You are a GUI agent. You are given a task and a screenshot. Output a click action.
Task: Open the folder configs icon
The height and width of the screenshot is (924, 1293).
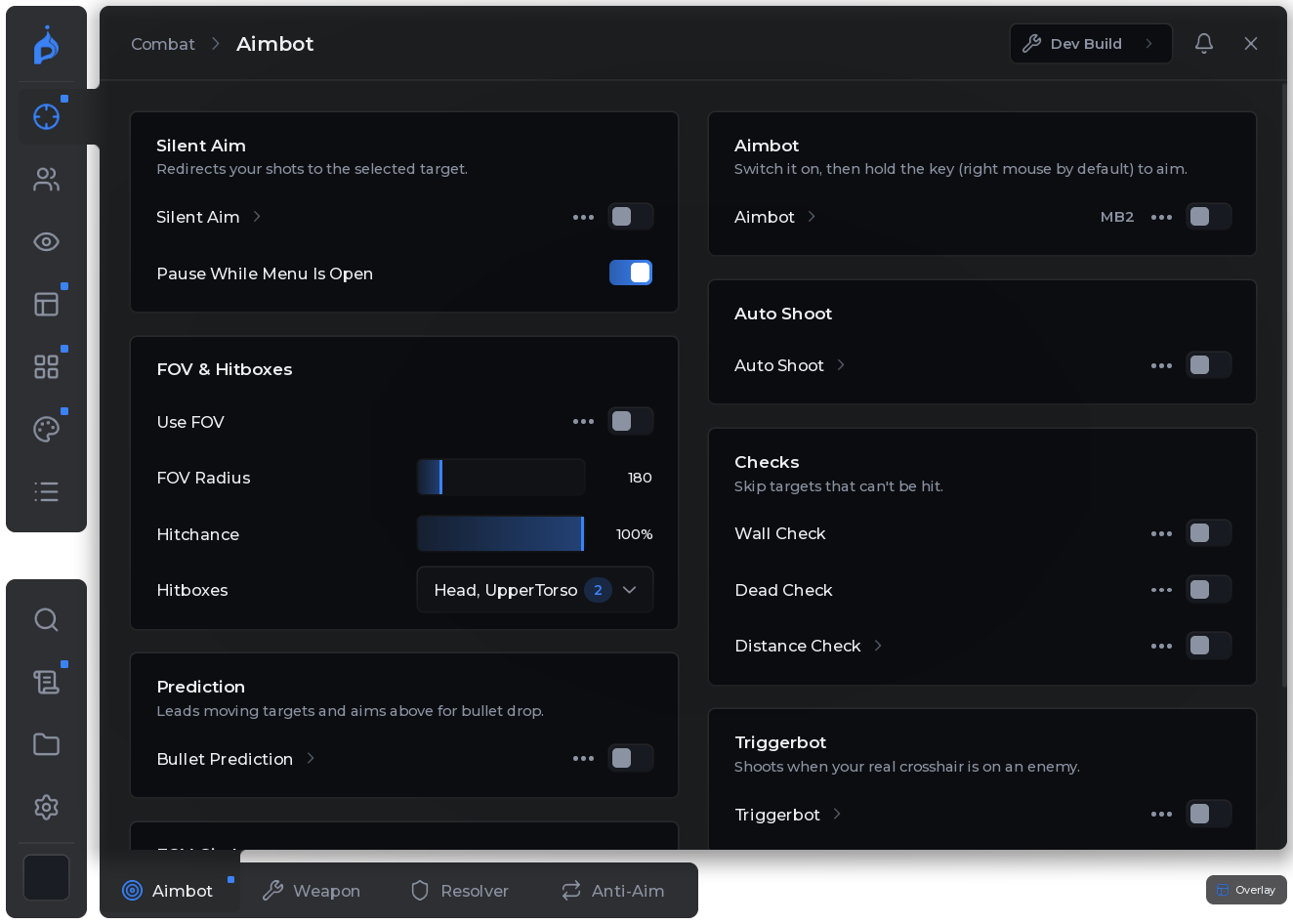[46, 744]
